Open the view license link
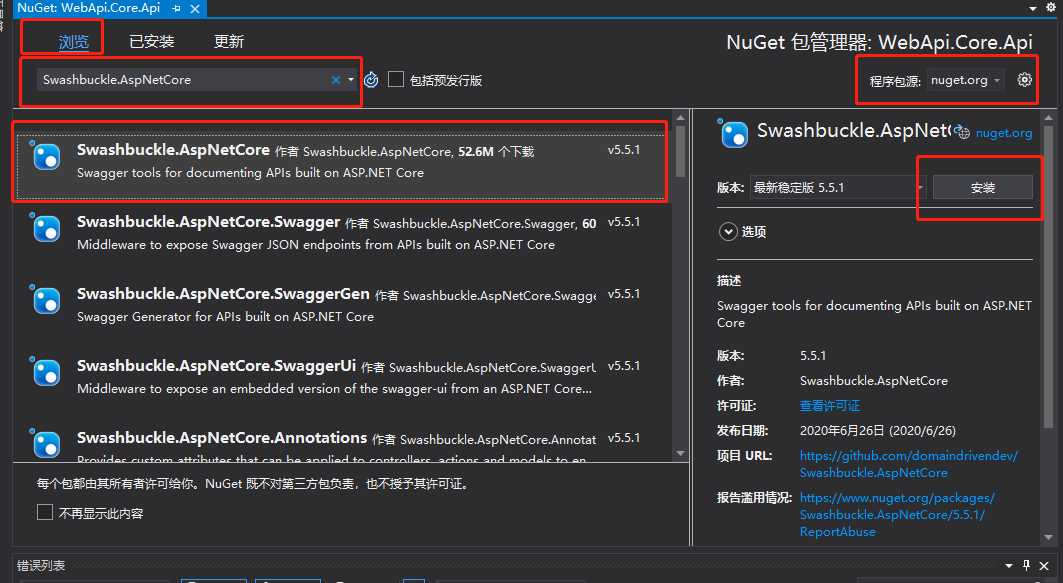 click(830, 405)
